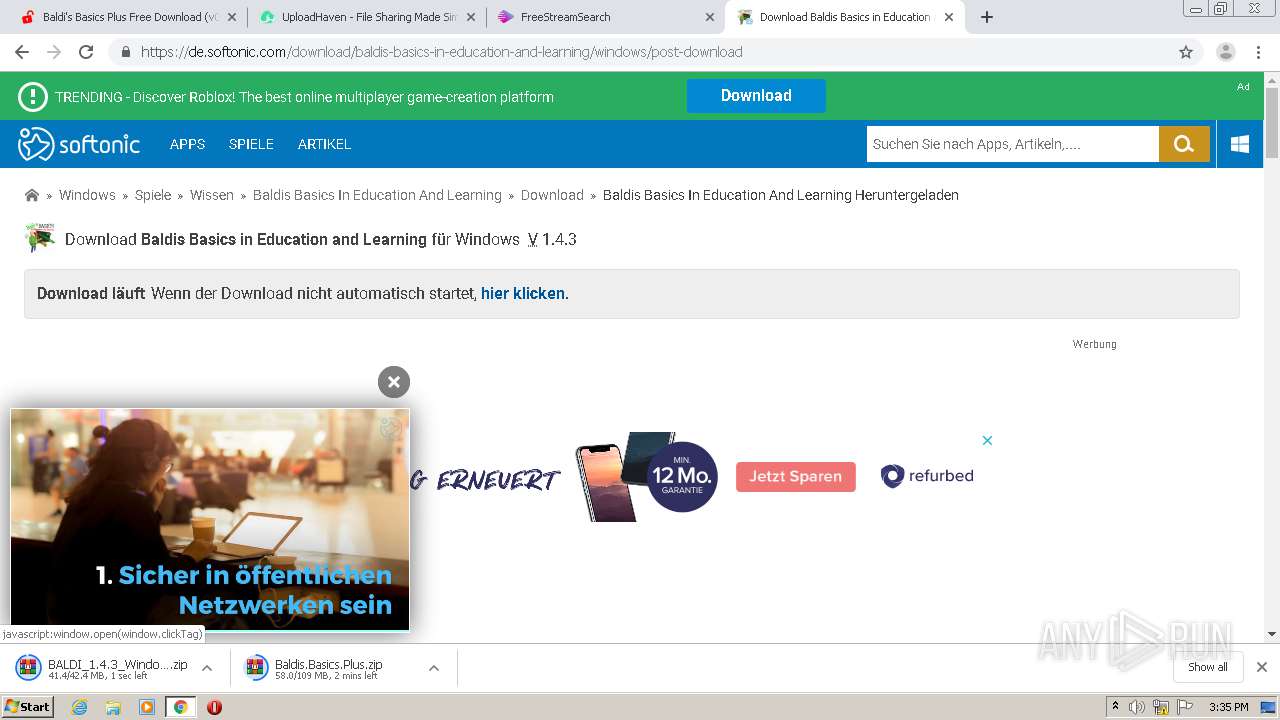Expand options for BALDI_1.4.3 download
This screenshot has width=1280, height=720.
(207, 668)
